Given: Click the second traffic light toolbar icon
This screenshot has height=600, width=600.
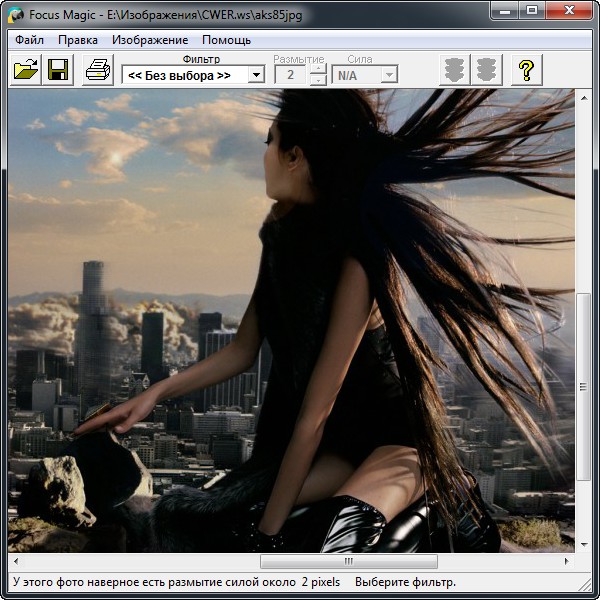Looking at the screenshot, I should (x=487, y=70).
